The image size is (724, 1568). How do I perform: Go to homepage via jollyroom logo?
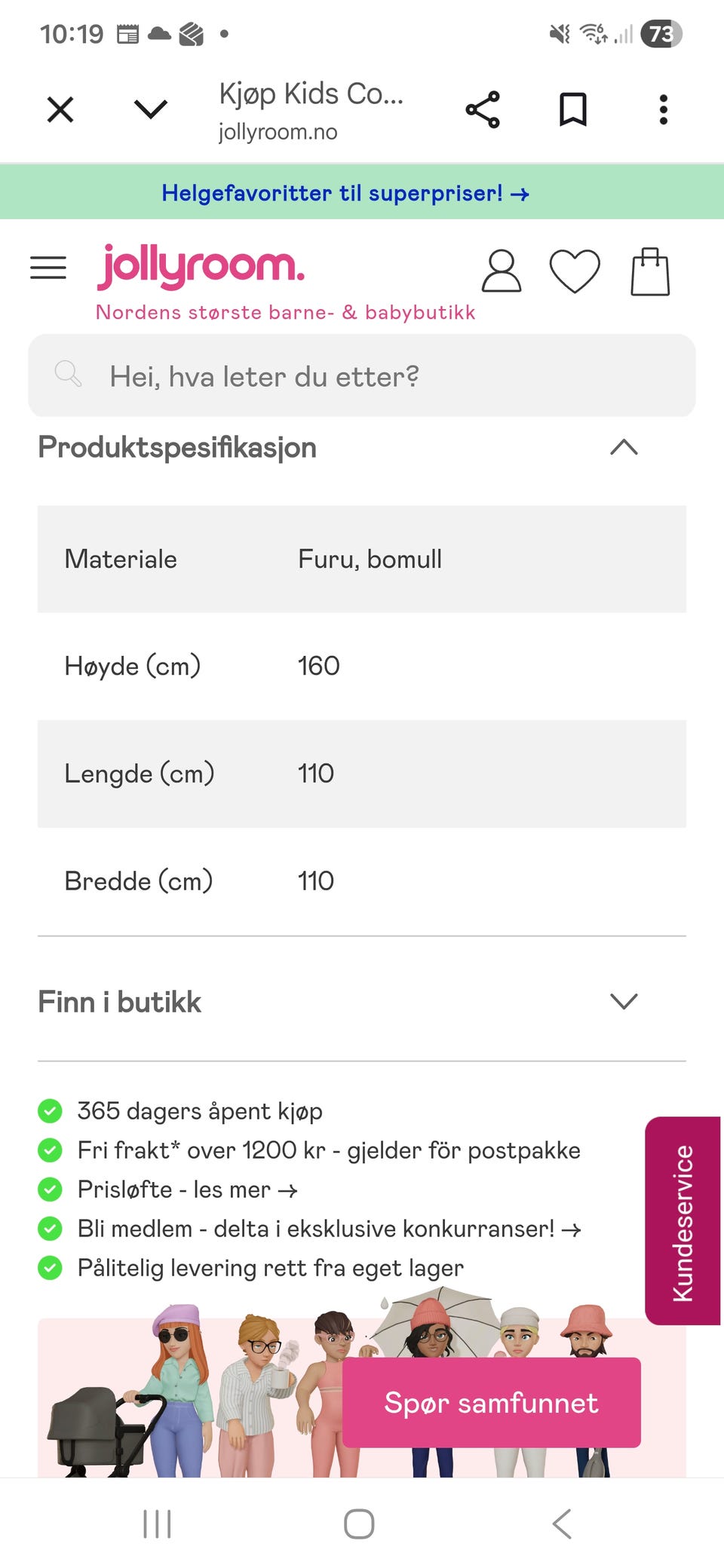tap(201, 267)
